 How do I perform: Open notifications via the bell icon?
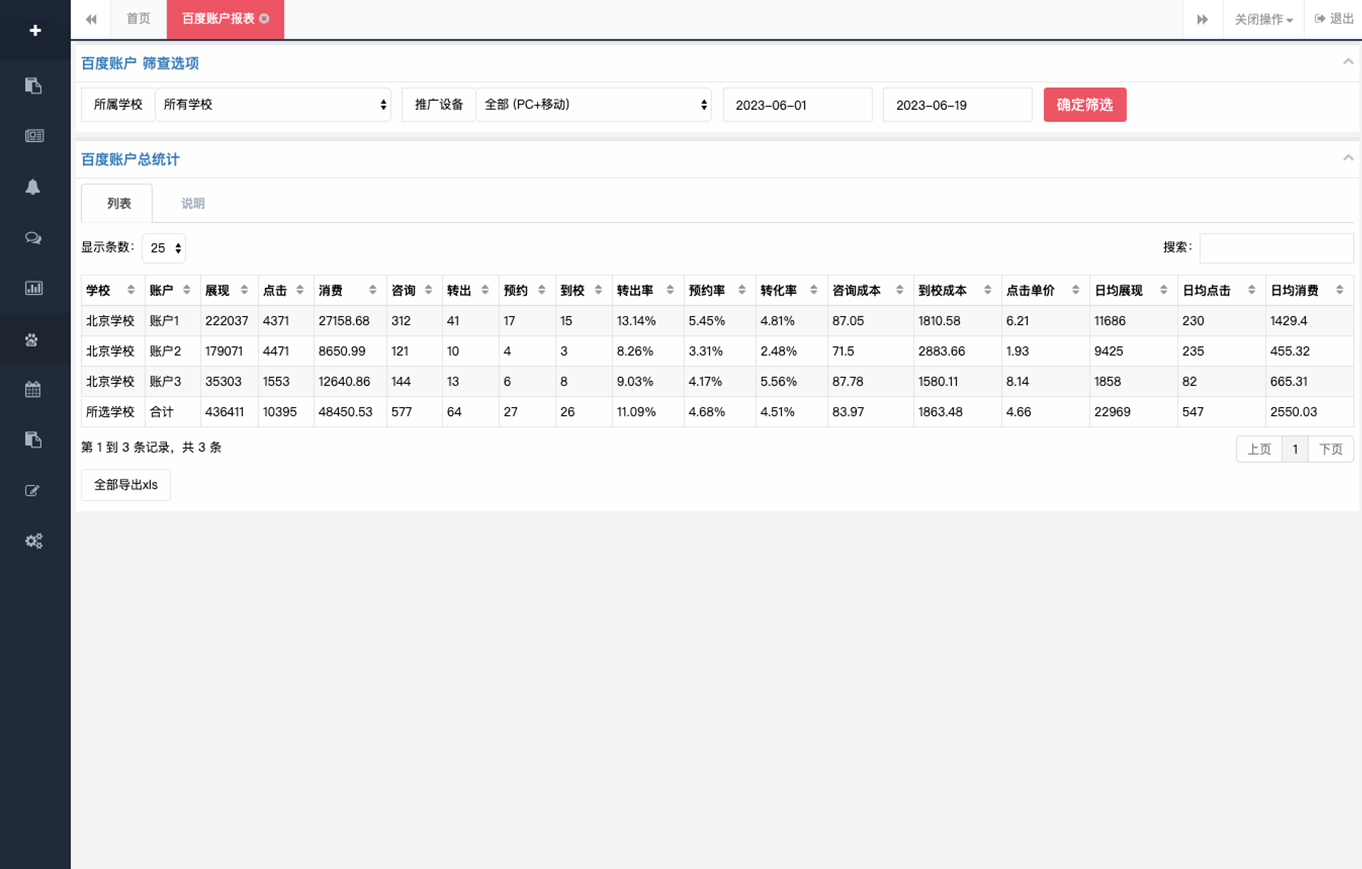click(34, 187)
